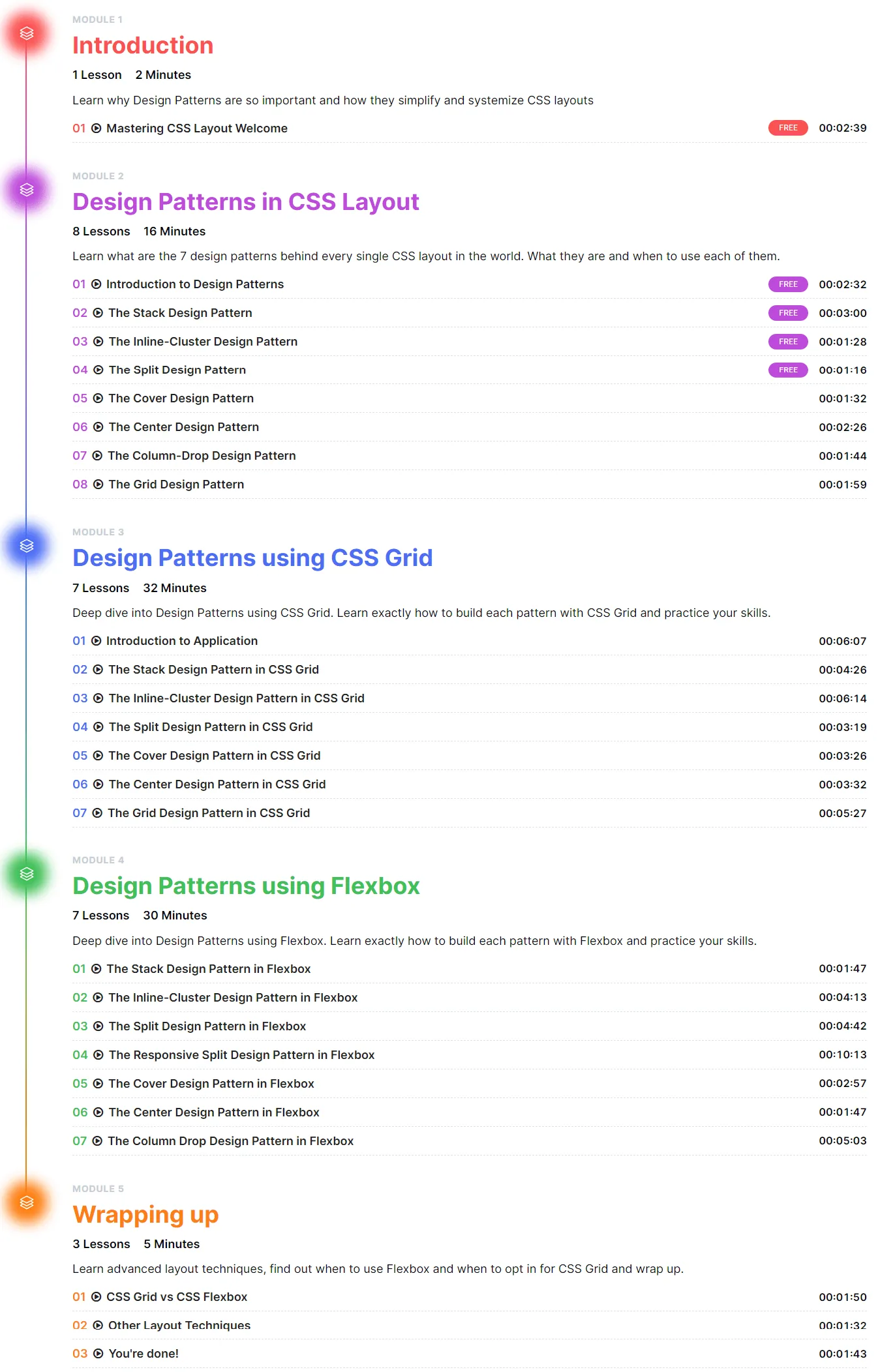Click play icon beside You're done! lesson
This screenshot has width=878, height=1372.
tap(98, 1354)
